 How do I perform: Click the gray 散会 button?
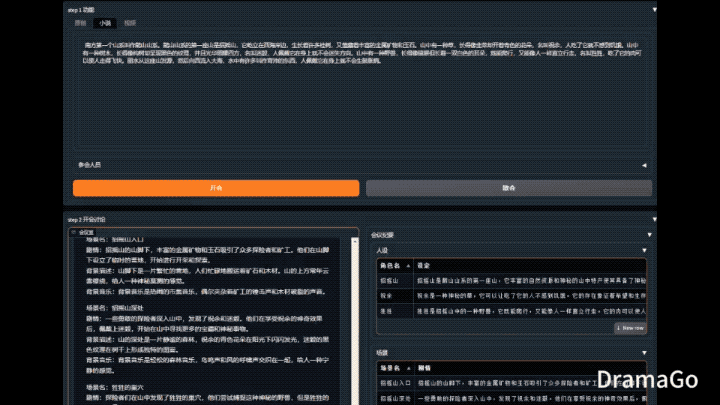coord(509,188)
